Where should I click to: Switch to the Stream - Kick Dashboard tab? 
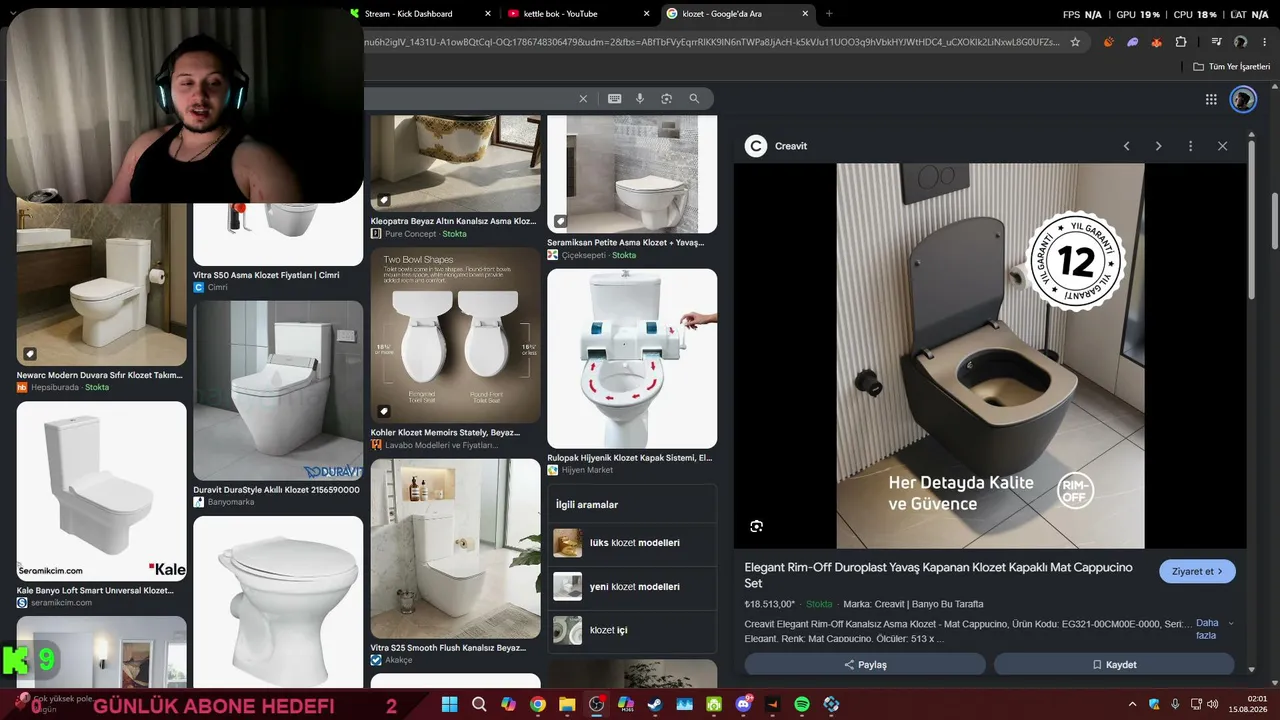click(x=408, y=14)
